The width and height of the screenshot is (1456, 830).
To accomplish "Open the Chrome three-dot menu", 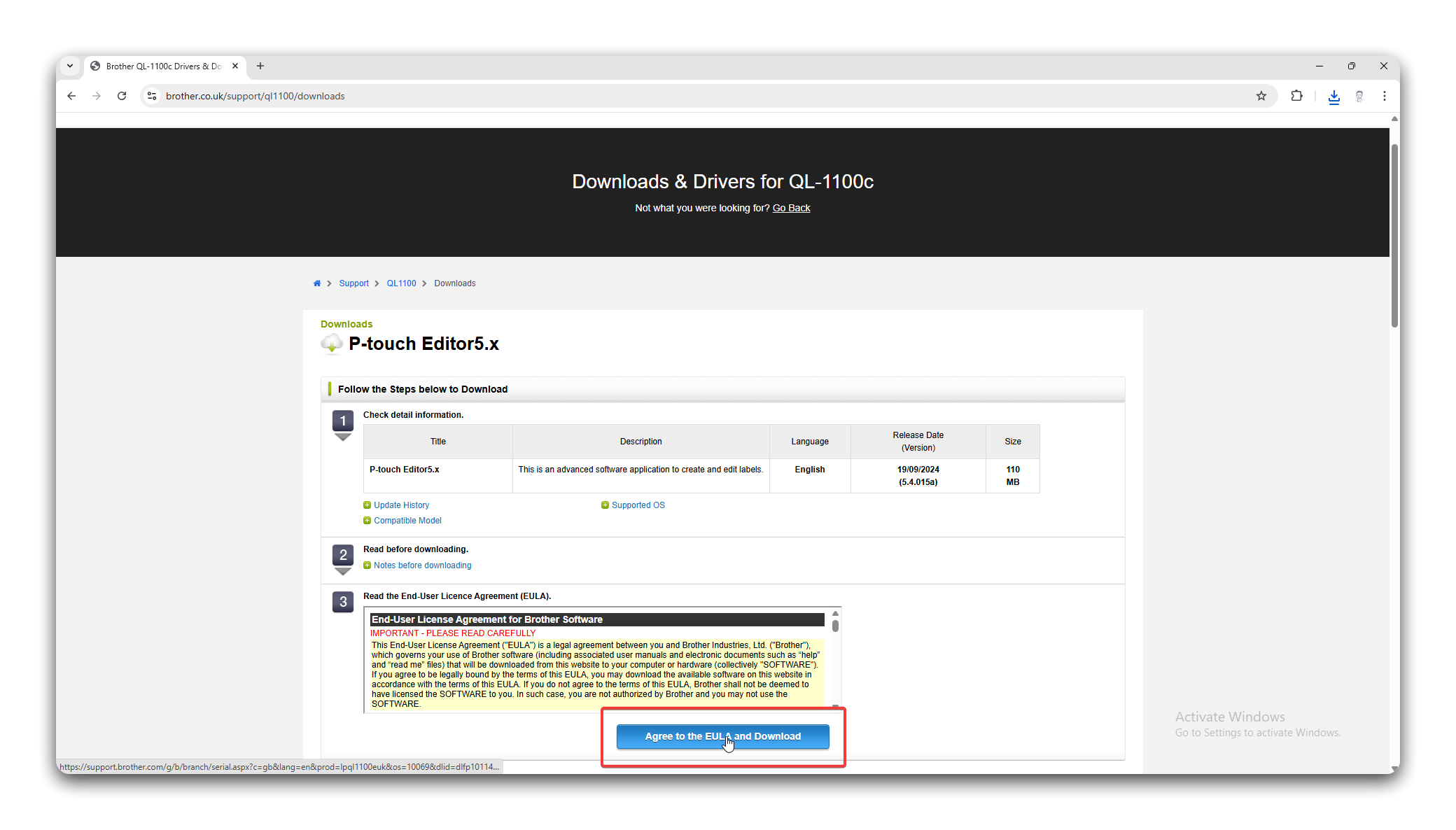I will tap(1384, 96).
